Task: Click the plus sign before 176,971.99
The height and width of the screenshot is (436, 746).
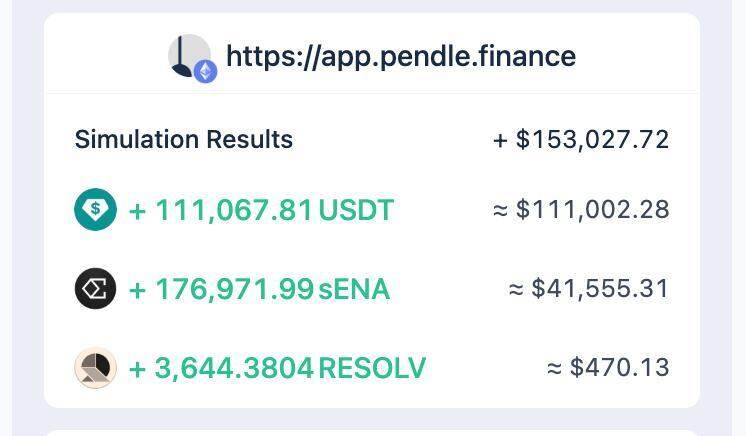Action: [x=137, y=290]
